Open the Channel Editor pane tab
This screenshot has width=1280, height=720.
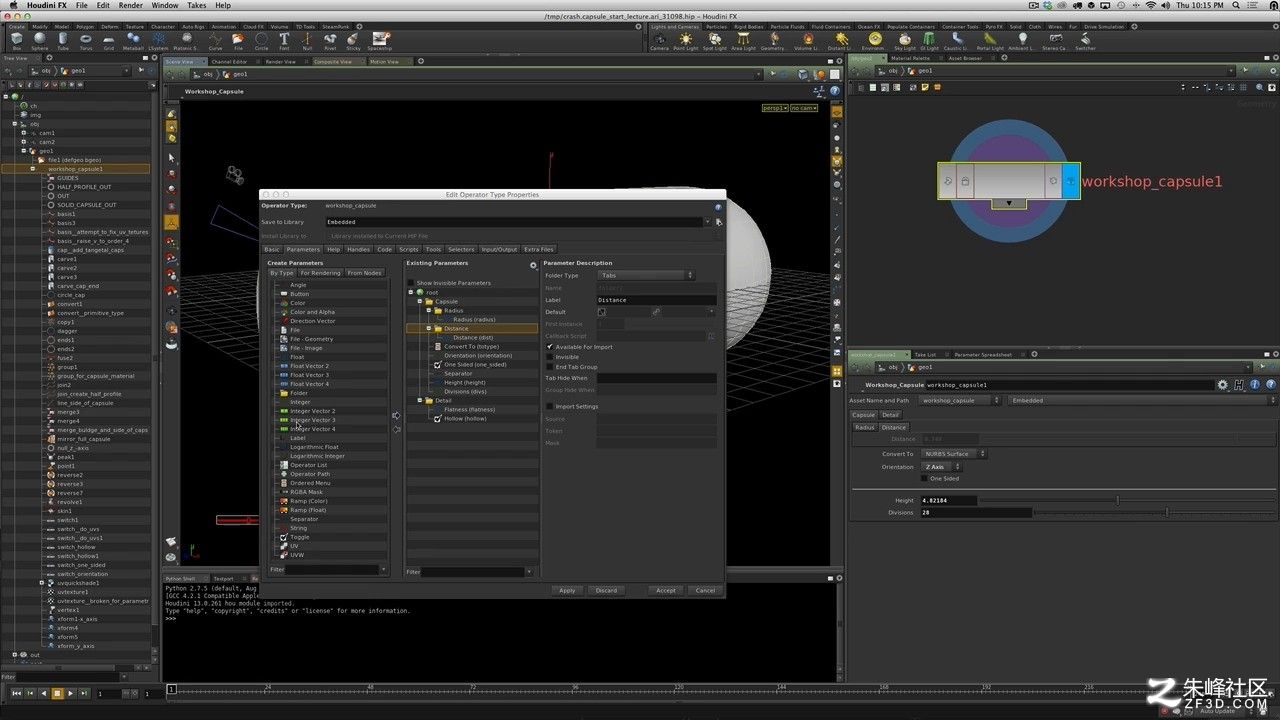pos(231,61)
